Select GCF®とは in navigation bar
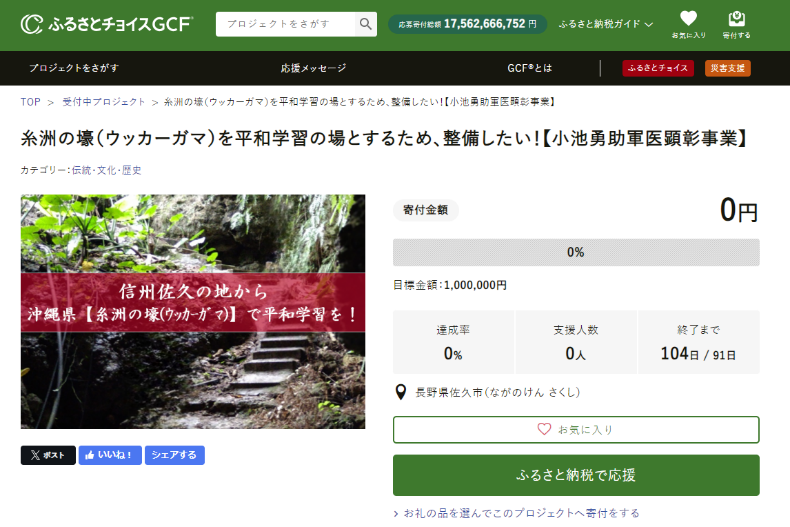Screen dimensions: 790x527 pos(529,68)
